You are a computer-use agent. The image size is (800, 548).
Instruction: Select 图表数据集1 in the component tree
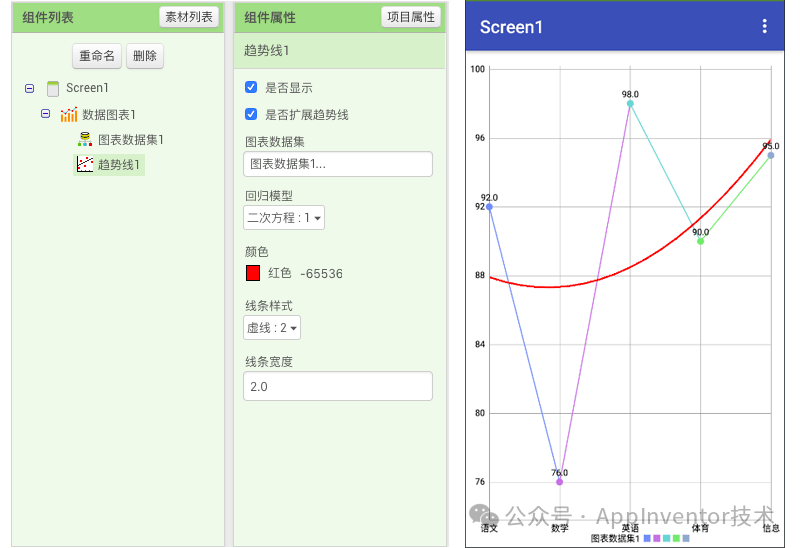[131, 139]
